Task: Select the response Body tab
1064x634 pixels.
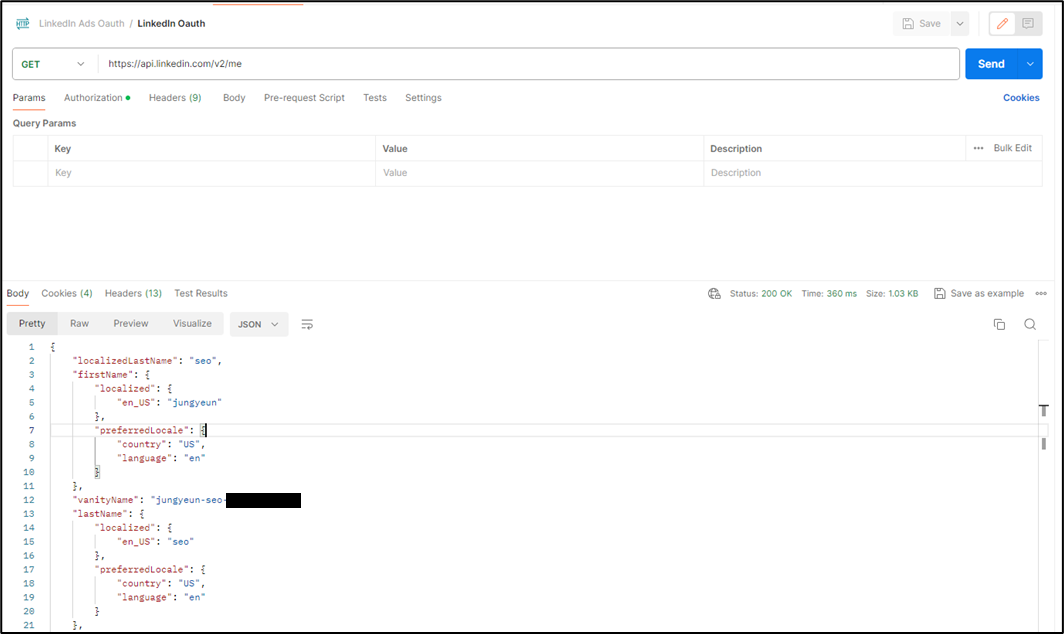Action: pyautogui.click(x=18, y=293)
